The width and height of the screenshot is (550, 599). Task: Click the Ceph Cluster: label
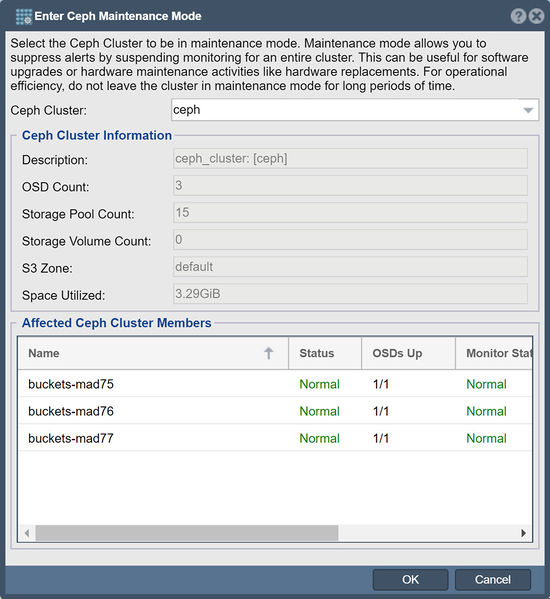click(x=49, y=110)
